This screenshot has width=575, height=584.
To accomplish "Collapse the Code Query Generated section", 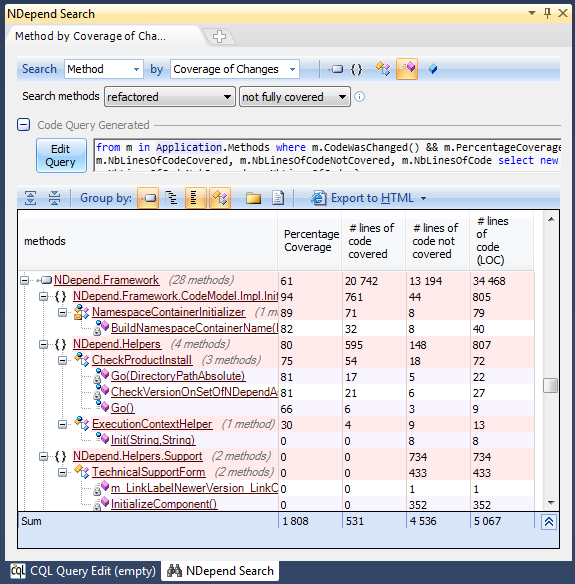I will 23,125.
